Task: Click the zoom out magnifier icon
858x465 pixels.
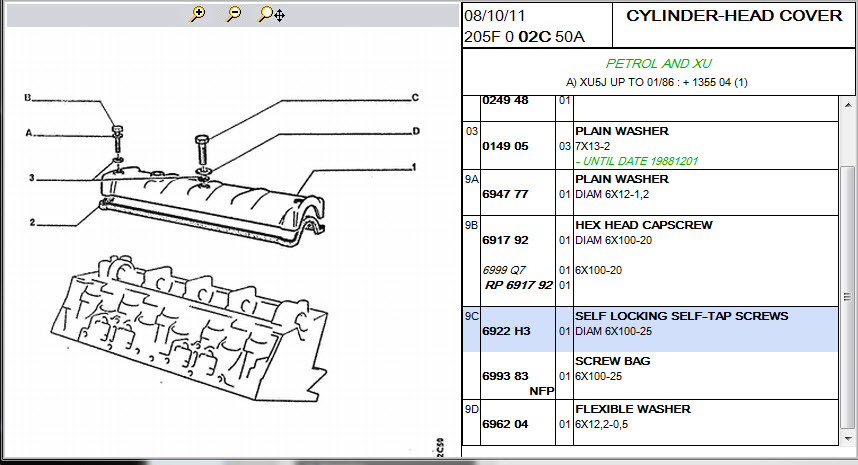Action: point(234,14)
